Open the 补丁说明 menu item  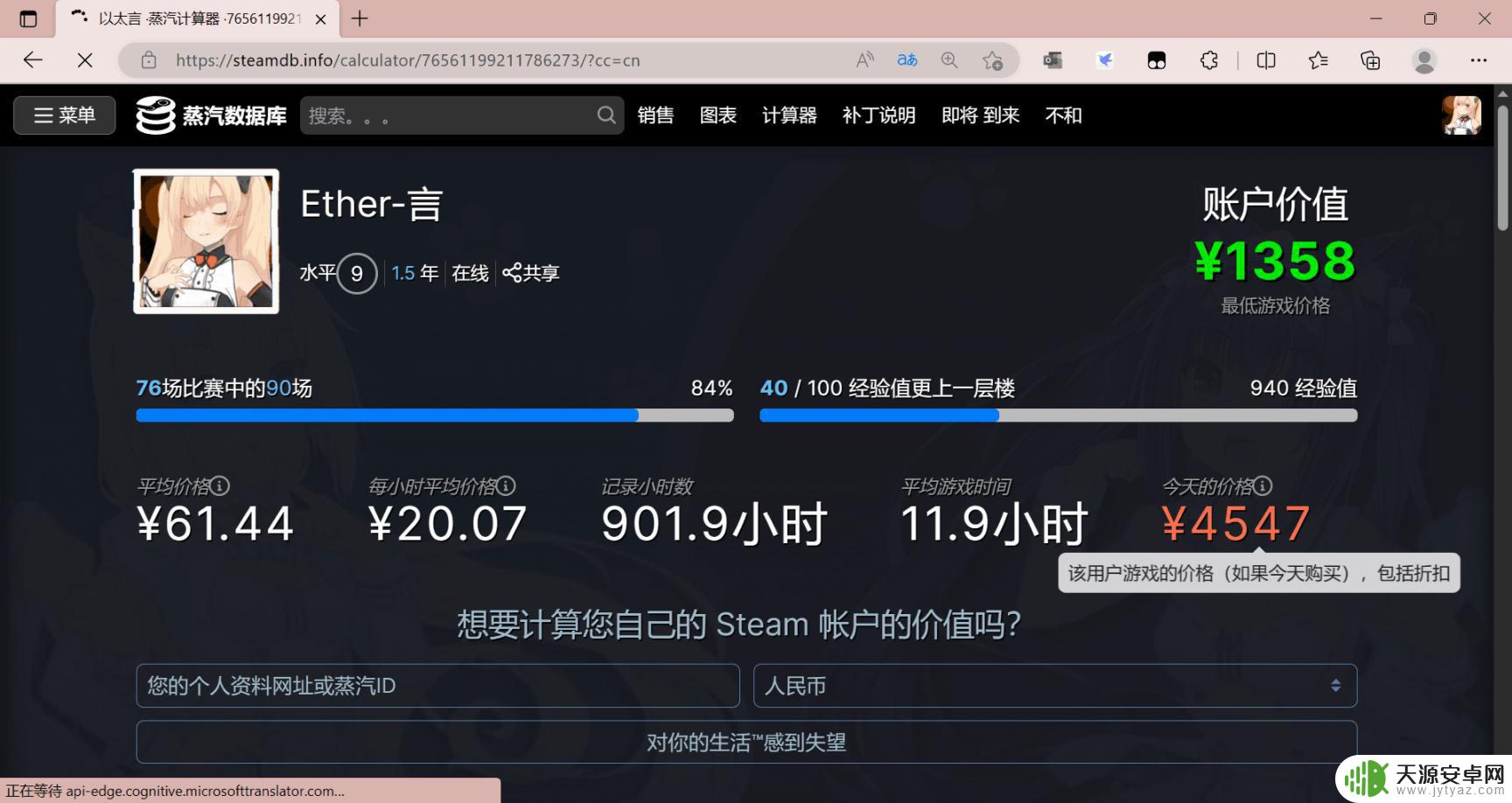click(878, 115)
